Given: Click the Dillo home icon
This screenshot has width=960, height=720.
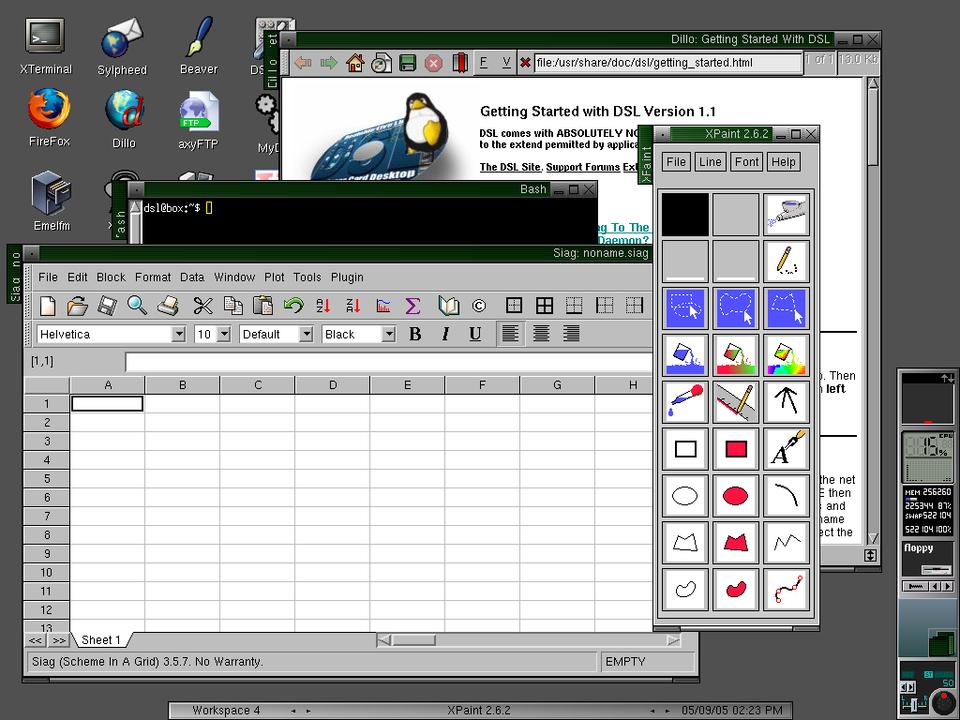Looking at the screenshot, I should (355, 63).
